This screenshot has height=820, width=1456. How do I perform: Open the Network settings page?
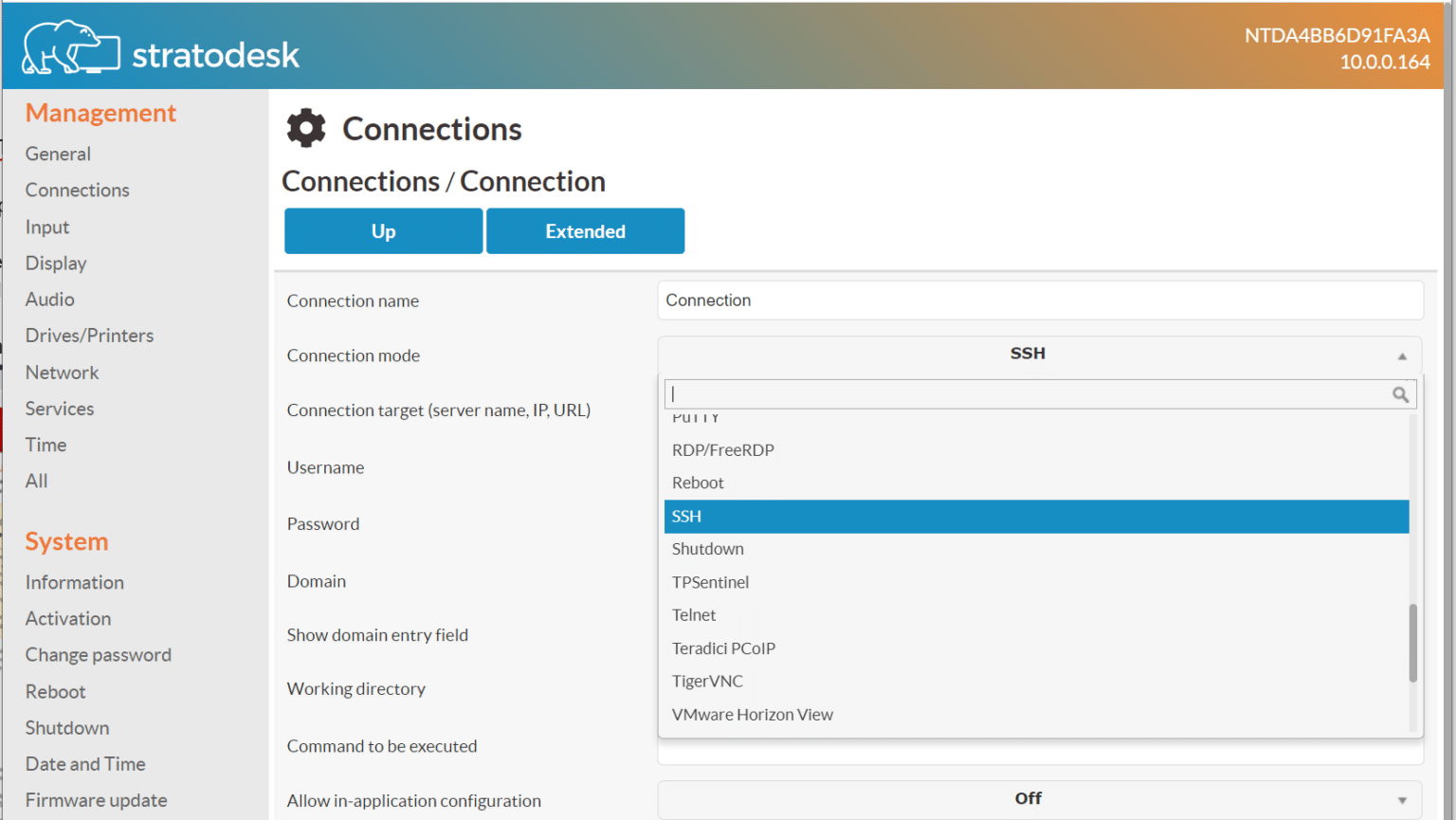pos(62,373)
